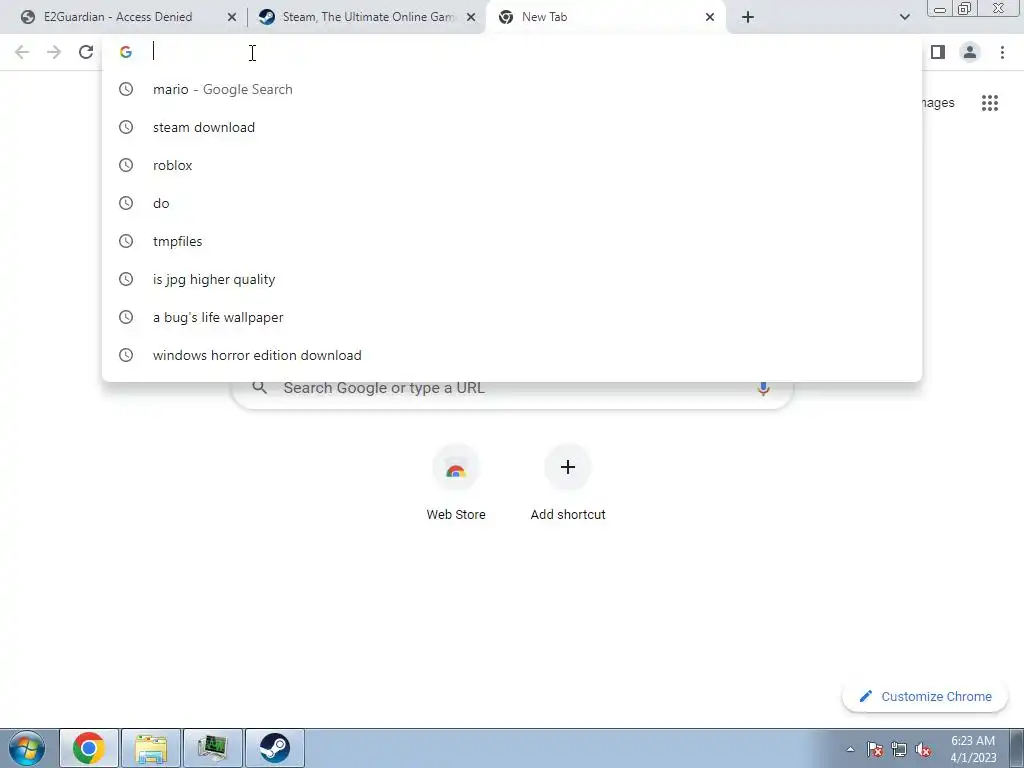Open a new tab with plus button
Viewport: 1024px width, 768px height.
click(x=748, y=17)
